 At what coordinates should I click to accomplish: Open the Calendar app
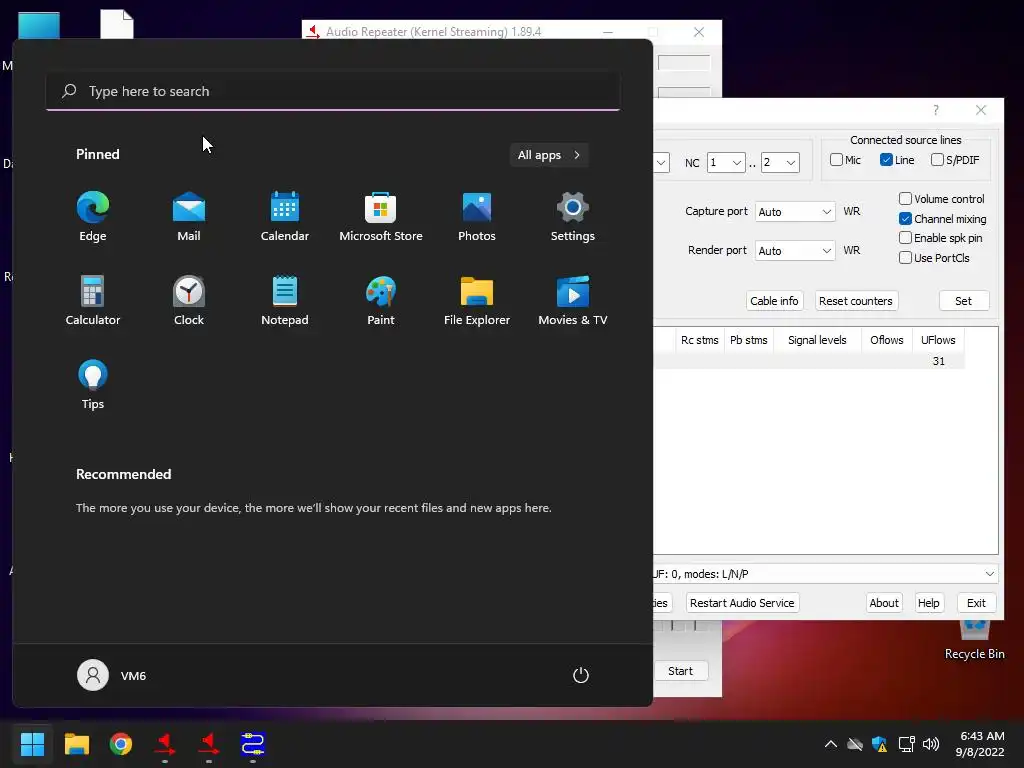[285, 216]
